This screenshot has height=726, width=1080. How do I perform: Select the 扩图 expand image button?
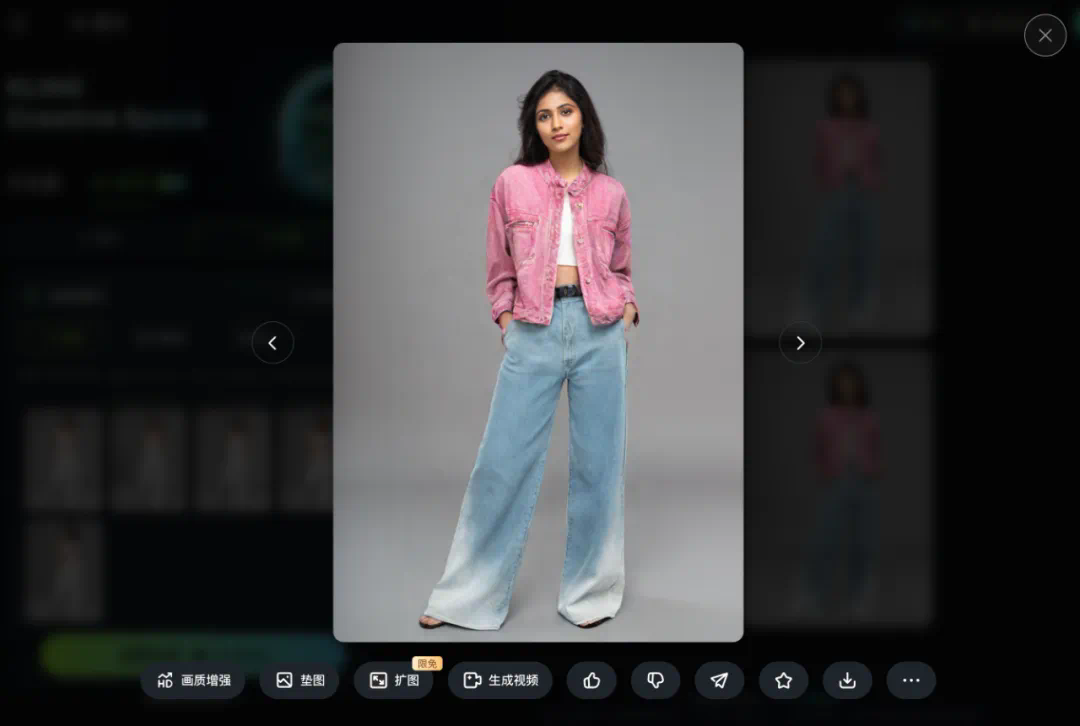[393, 681]
